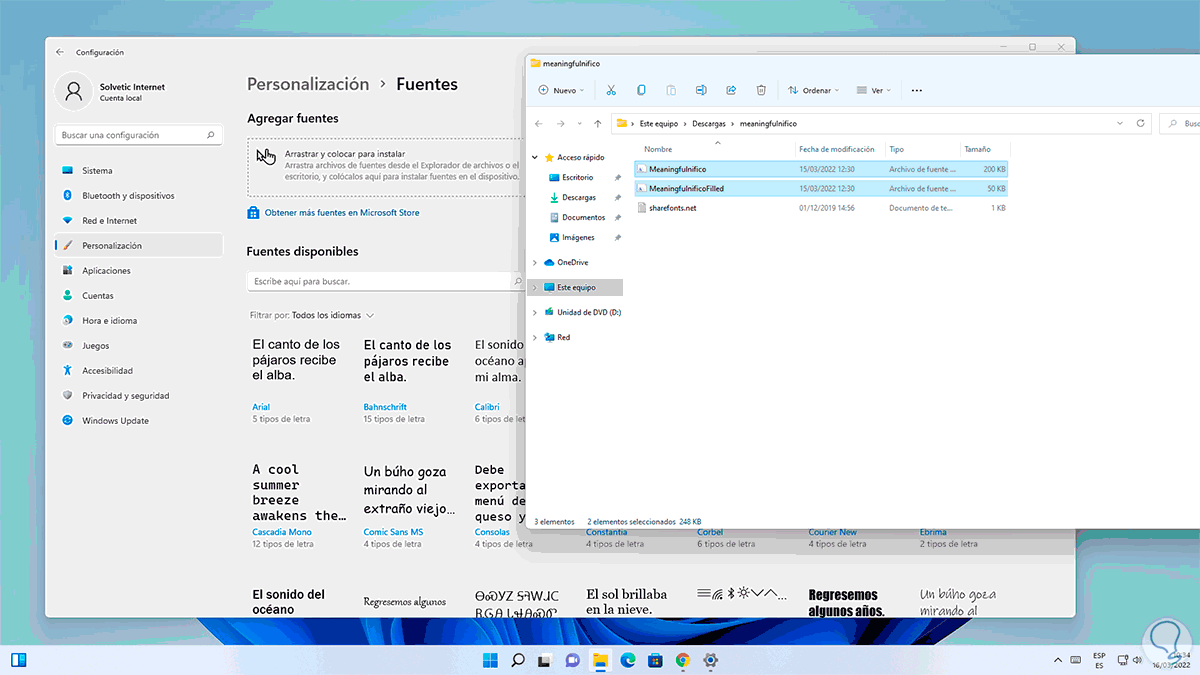This screenshot has width=1200, height=675.
Task: Click the Copy icon in Explorer toolbar
Action: [x=641, y=90]
